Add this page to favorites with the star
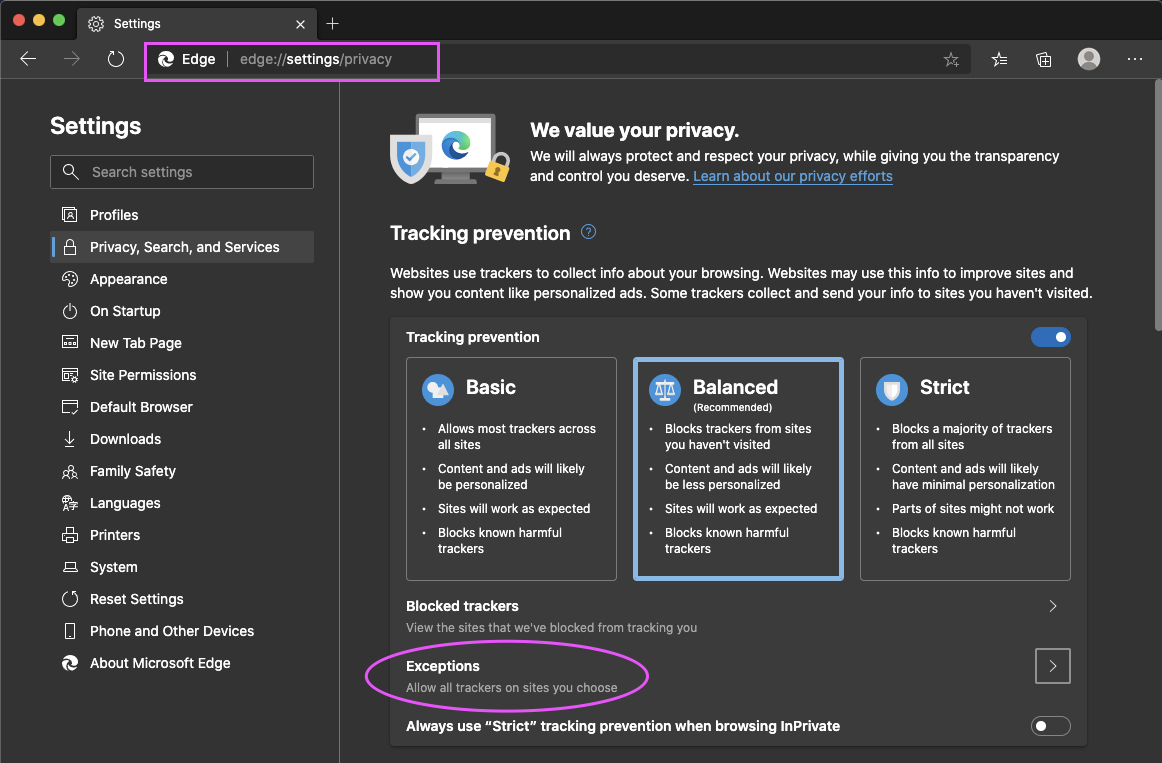The image size is (1162, 763). [x=952, y=60]
